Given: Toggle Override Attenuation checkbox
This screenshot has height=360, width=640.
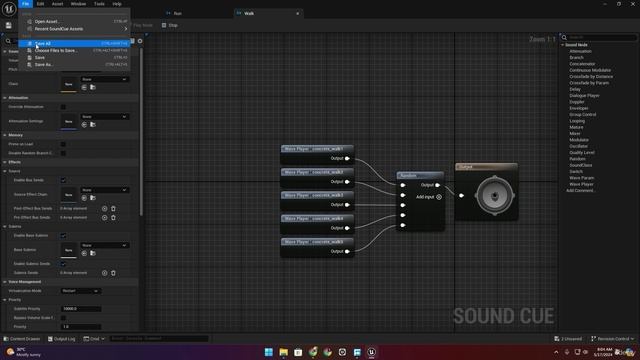Looking at the screenshot, I should (x=63, y=107).
